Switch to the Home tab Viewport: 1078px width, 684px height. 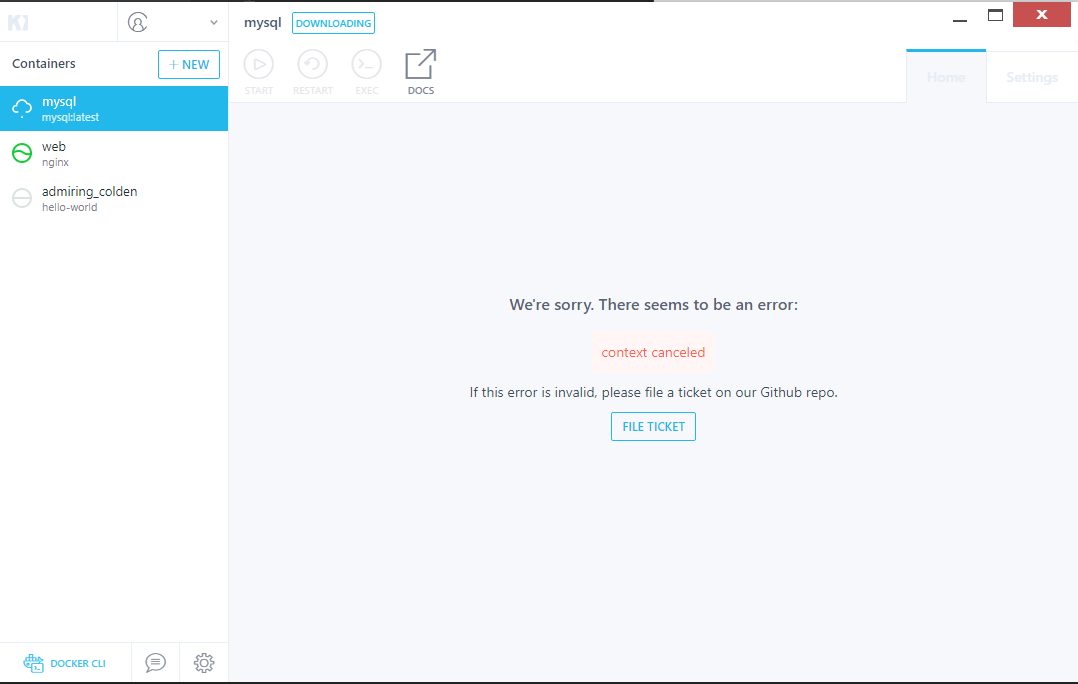point(946,77)
